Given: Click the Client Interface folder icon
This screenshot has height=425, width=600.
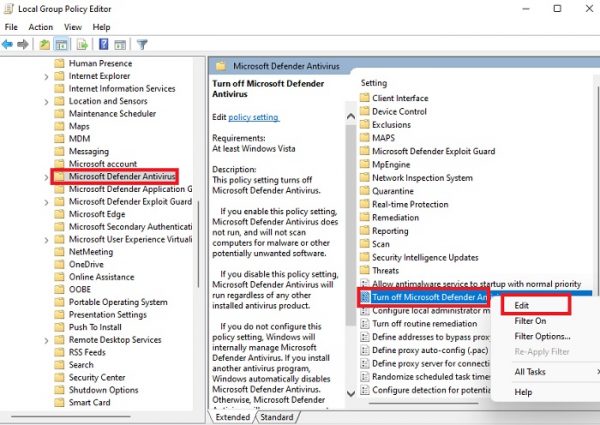Looking at the screenshot, I should [x=365, y=98].
